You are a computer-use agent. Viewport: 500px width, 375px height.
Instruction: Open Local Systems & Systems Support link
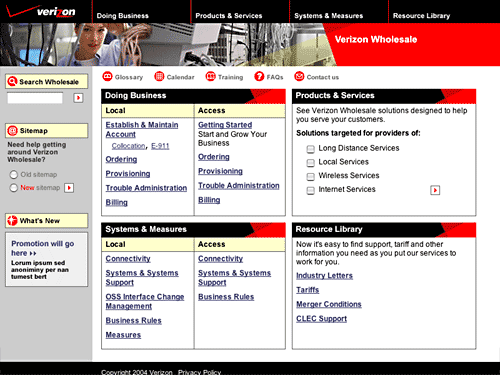[x=142, y=277]
